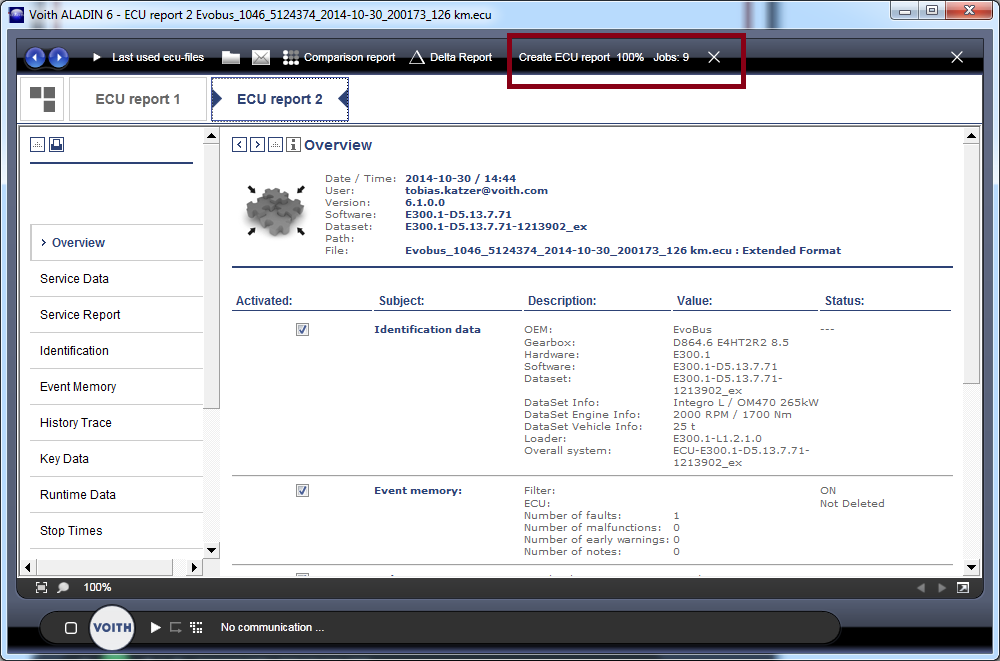Image resolution: width=1000 pixels, height=661 pixels.
Task: Click the sidebar horizontal scroll left arrow
Action: 27,567
